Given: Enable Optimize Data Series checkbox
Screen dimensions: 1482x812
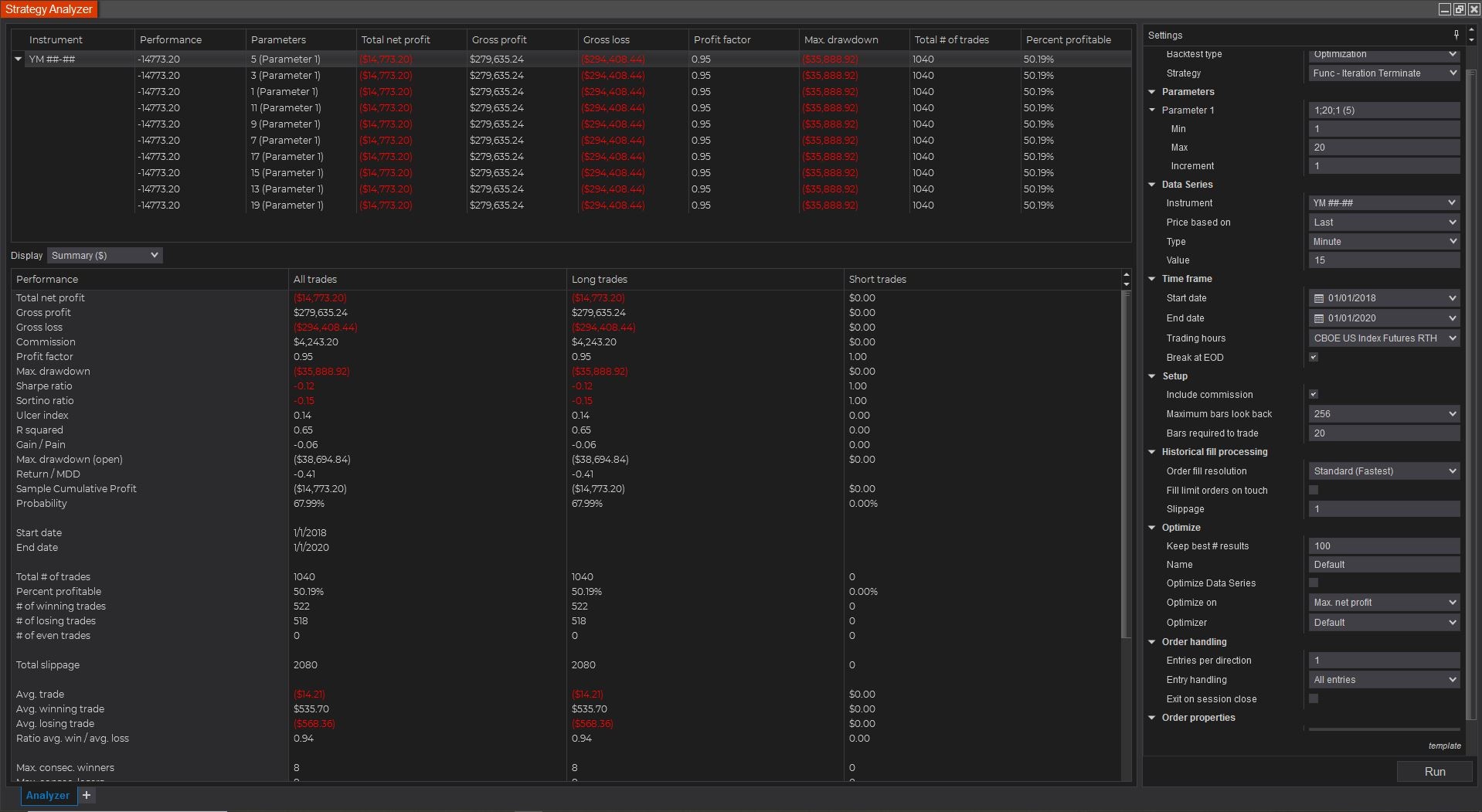Looking at the screenshot, I should tap(1314, 583).
